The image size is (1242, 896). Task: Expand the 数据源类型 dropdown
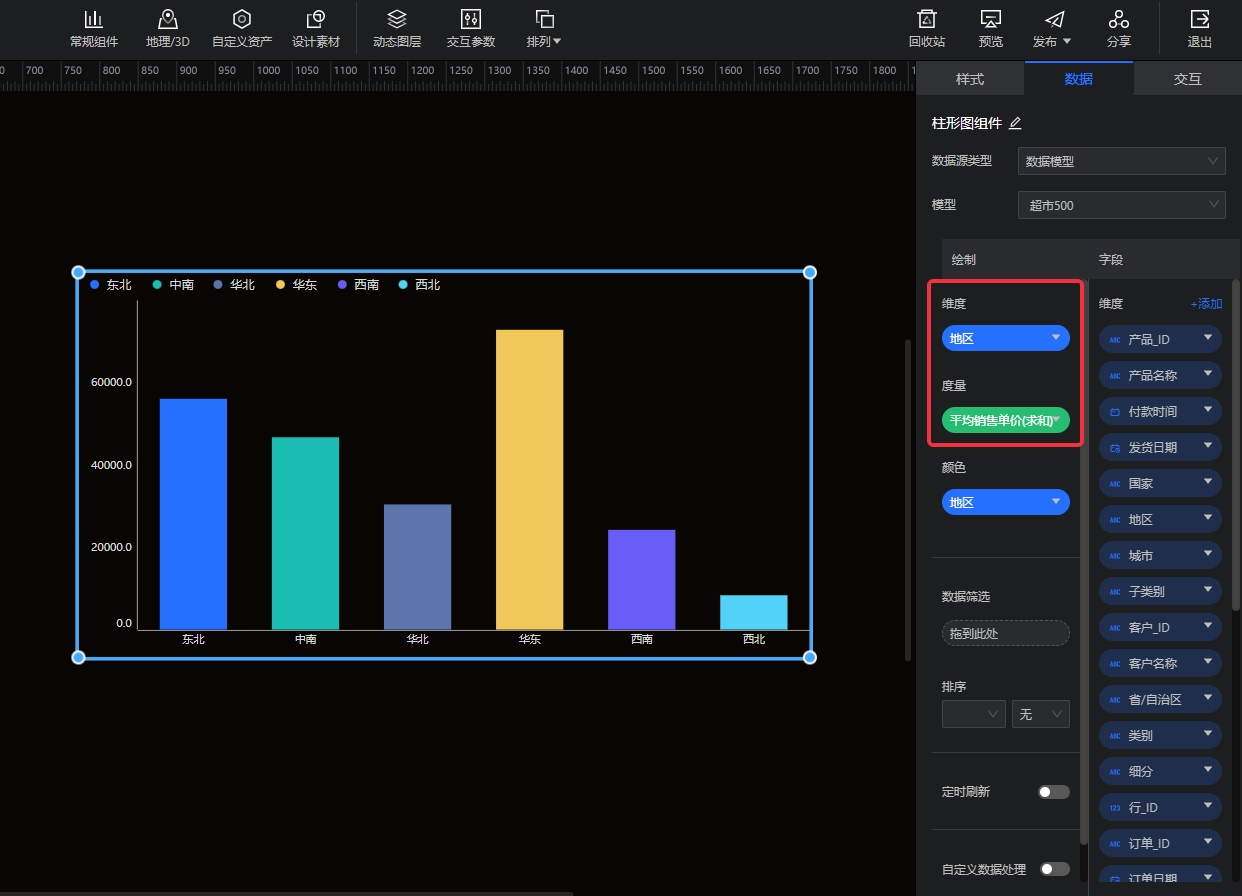[x=1121, y=161]
